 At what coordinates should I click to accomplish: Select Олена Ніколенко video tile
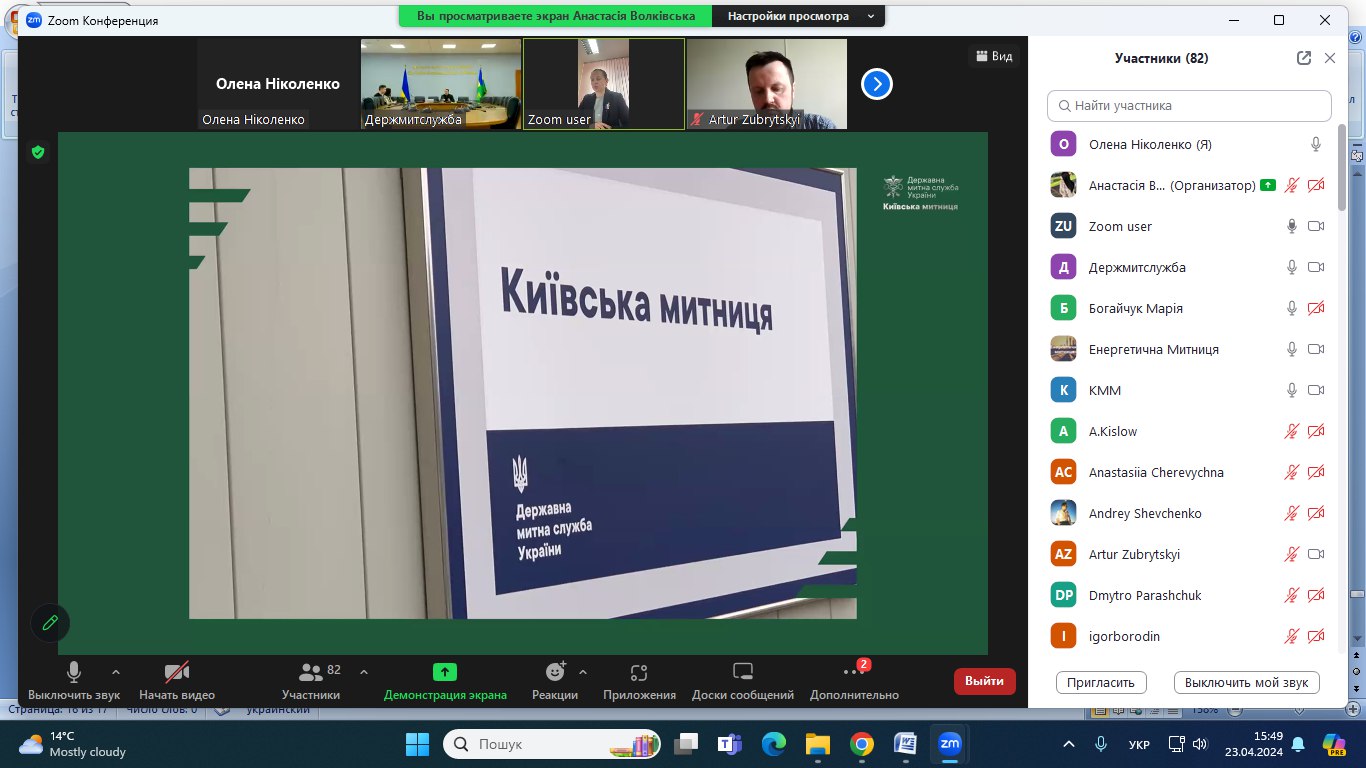pyautogui.click(x=278, y=84)
